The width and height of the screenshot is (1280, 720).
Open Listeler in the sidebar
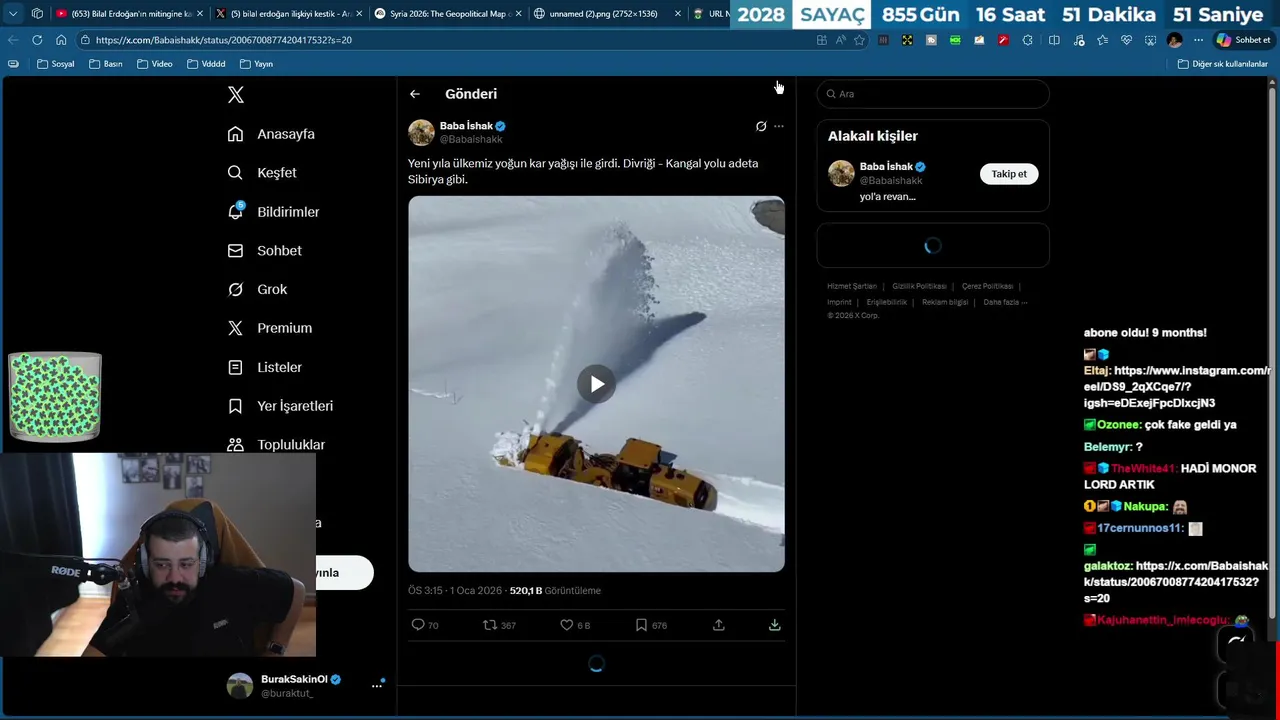[264, 367]
